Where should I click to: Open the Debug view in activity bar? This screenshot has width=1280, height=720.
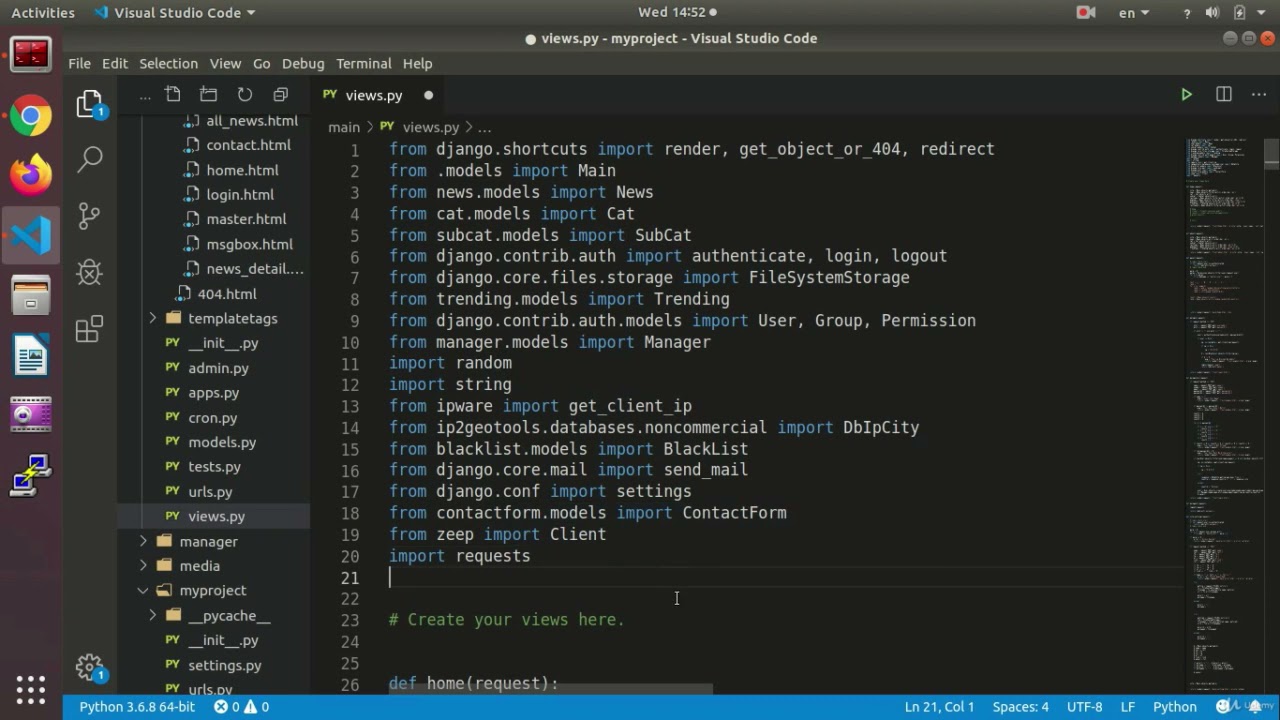coord(90,272)
